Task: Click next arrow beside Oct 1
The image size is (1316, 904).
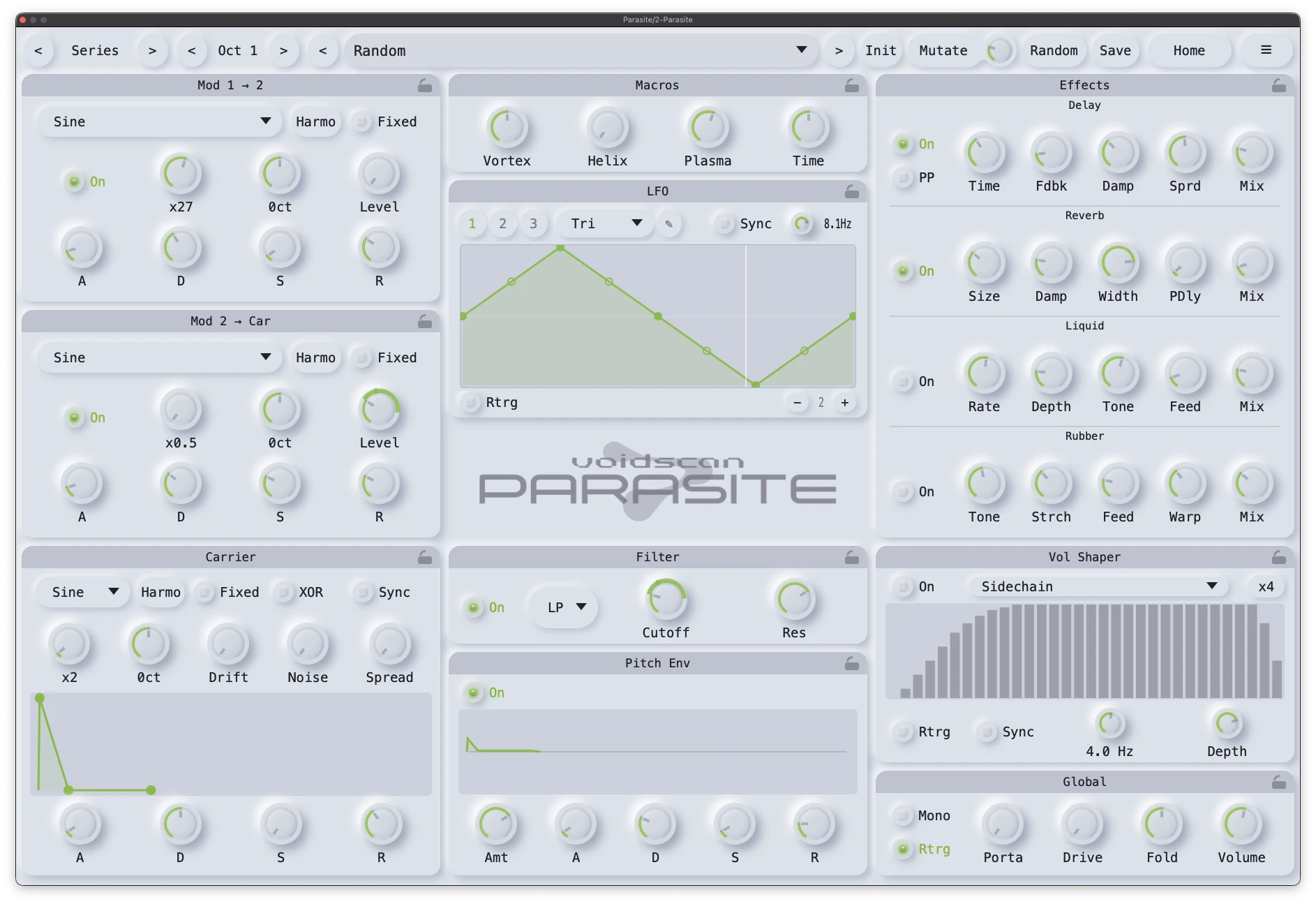Action: pyautogui.click(x=283, y=51)
